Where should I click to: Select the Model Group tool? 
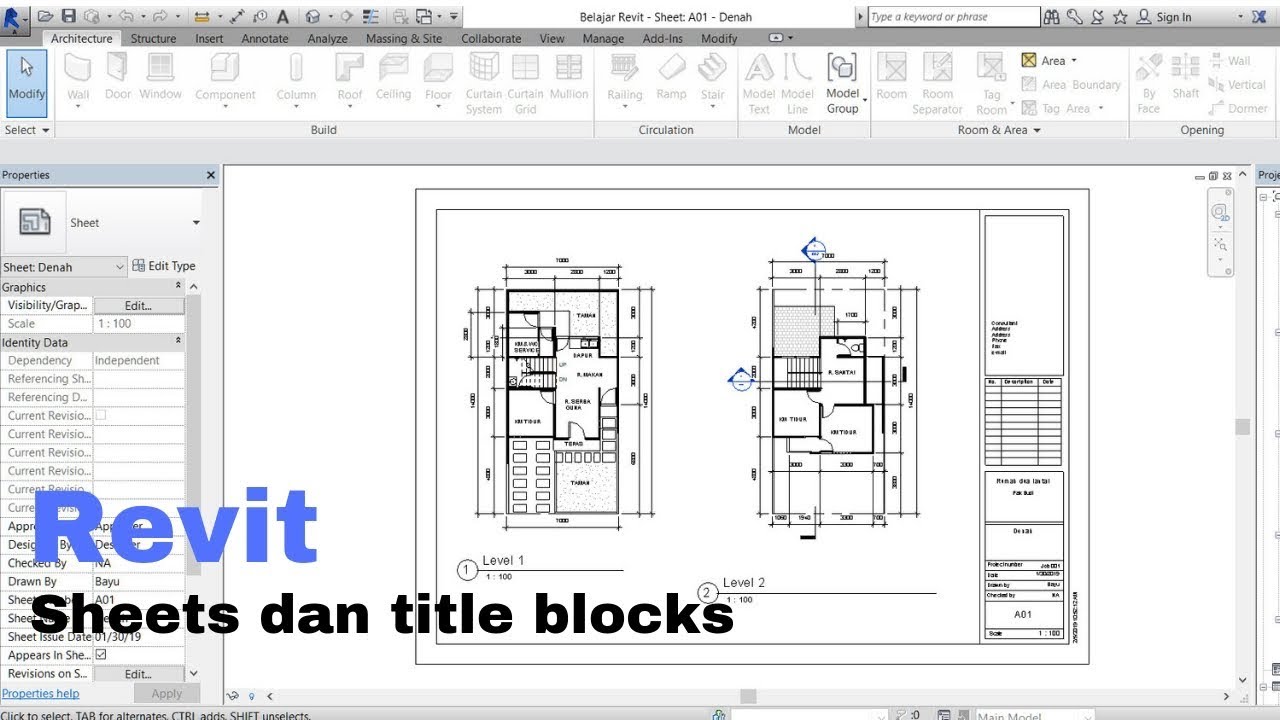(x=842, y=83)
